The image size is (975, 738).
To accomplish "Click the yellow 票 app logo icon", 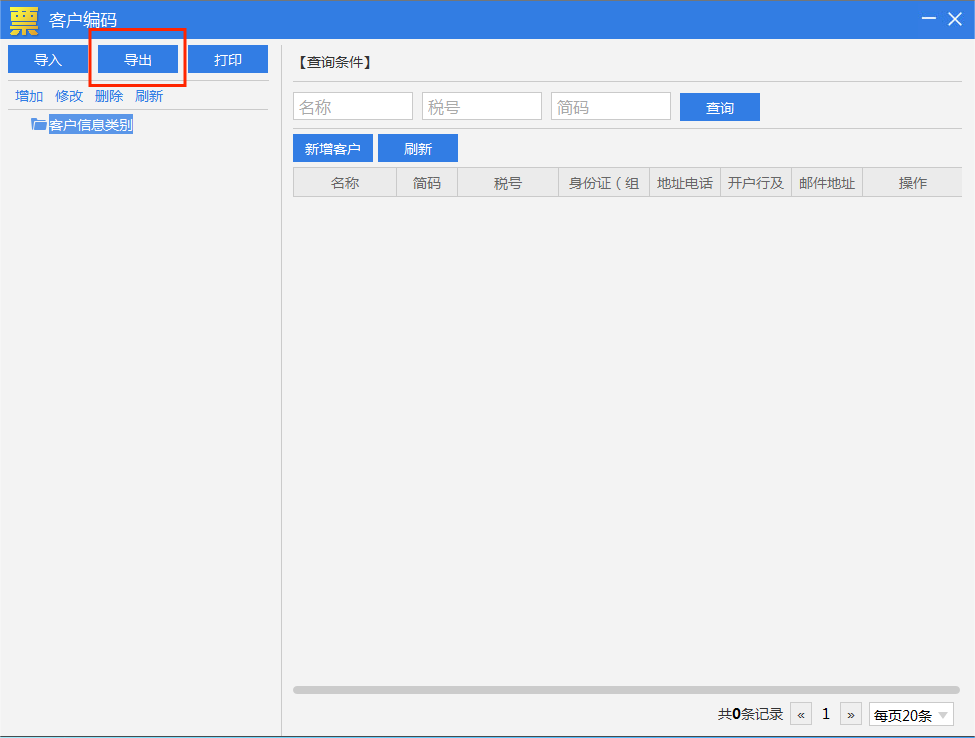I will (x=24, y=21).
